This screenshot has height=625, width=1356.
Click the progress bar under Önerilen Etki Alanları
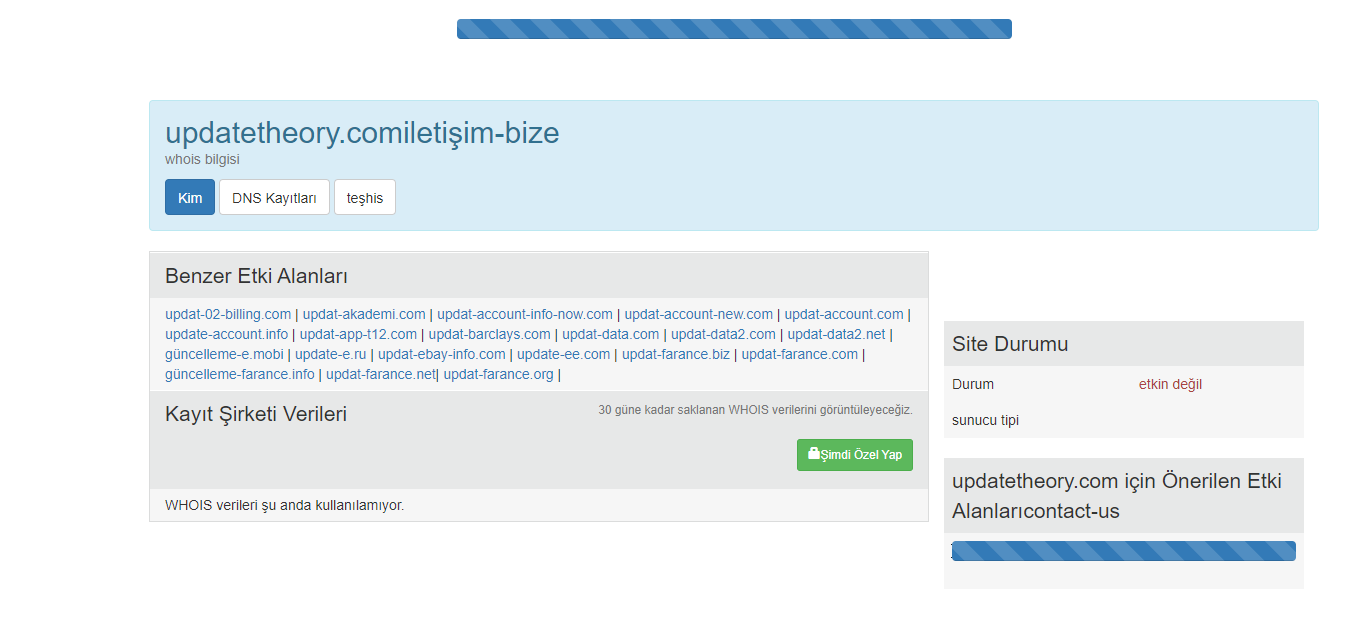[x=1123, y=551]
